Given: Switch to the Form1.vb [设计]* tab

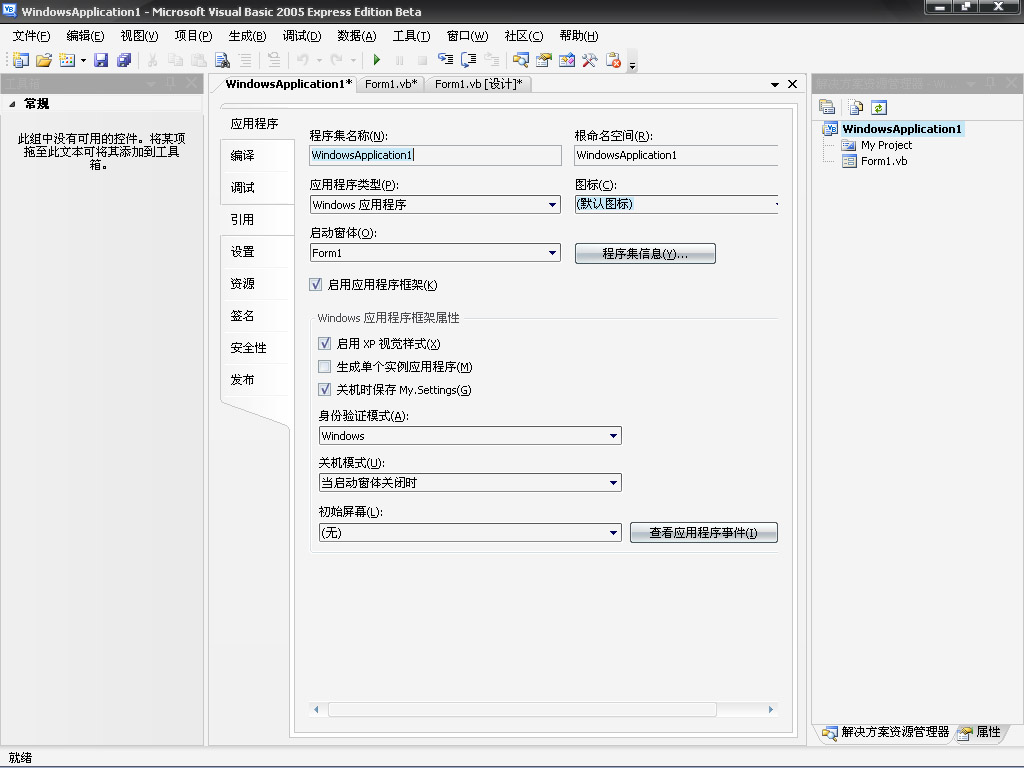Looking at the screenshot, I should (x=479, y=84).
